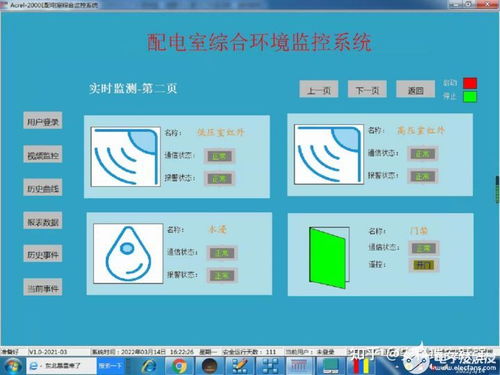Click the 搜索一下 search button in taskbar

(110, 366)
